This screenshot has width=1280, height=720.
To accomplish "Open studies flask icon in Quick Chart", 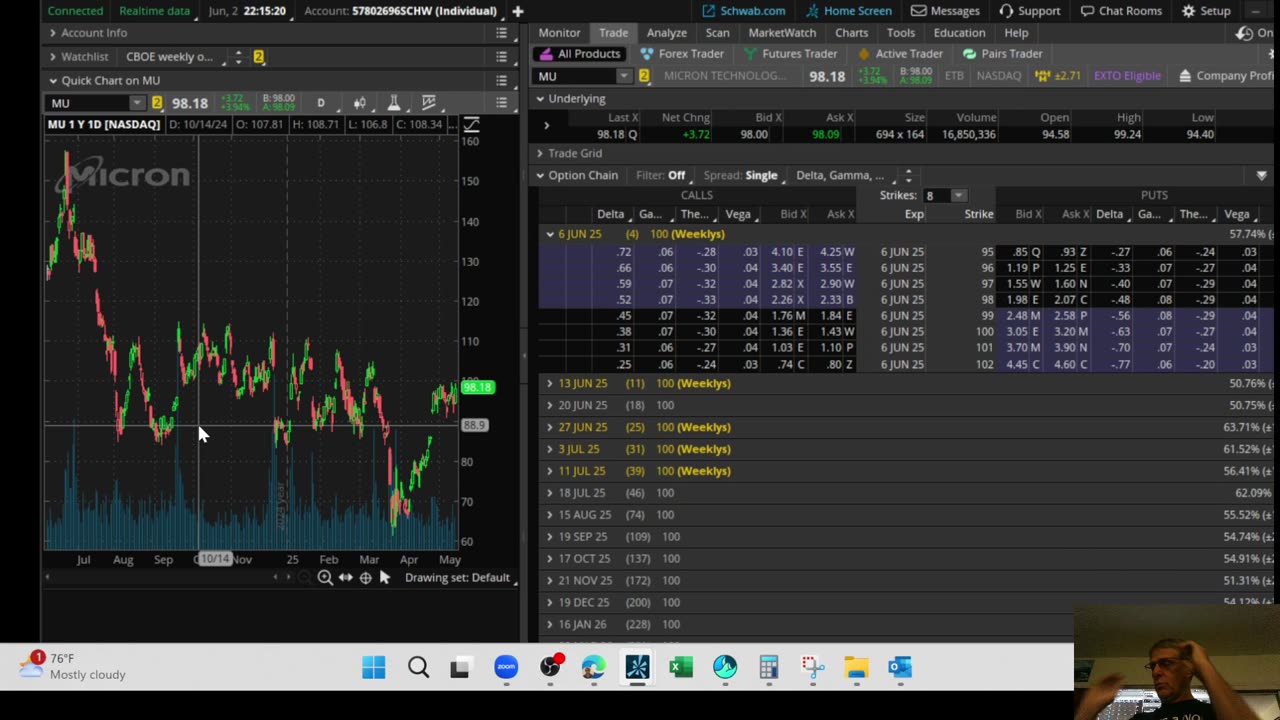I will (x=394, y=103).
